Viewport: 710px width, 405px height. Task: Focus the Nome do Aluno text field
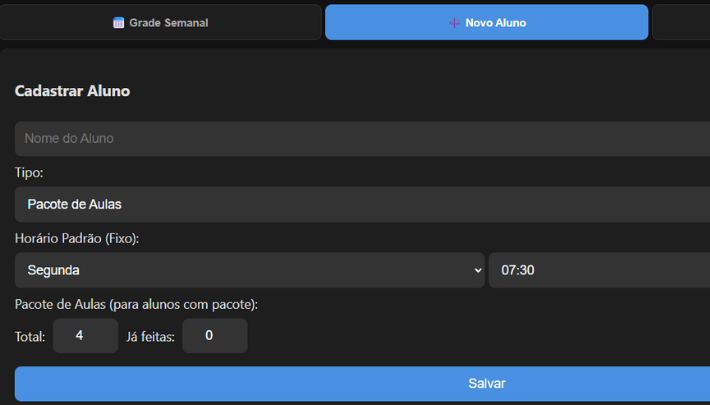click(x=360, y=139)
